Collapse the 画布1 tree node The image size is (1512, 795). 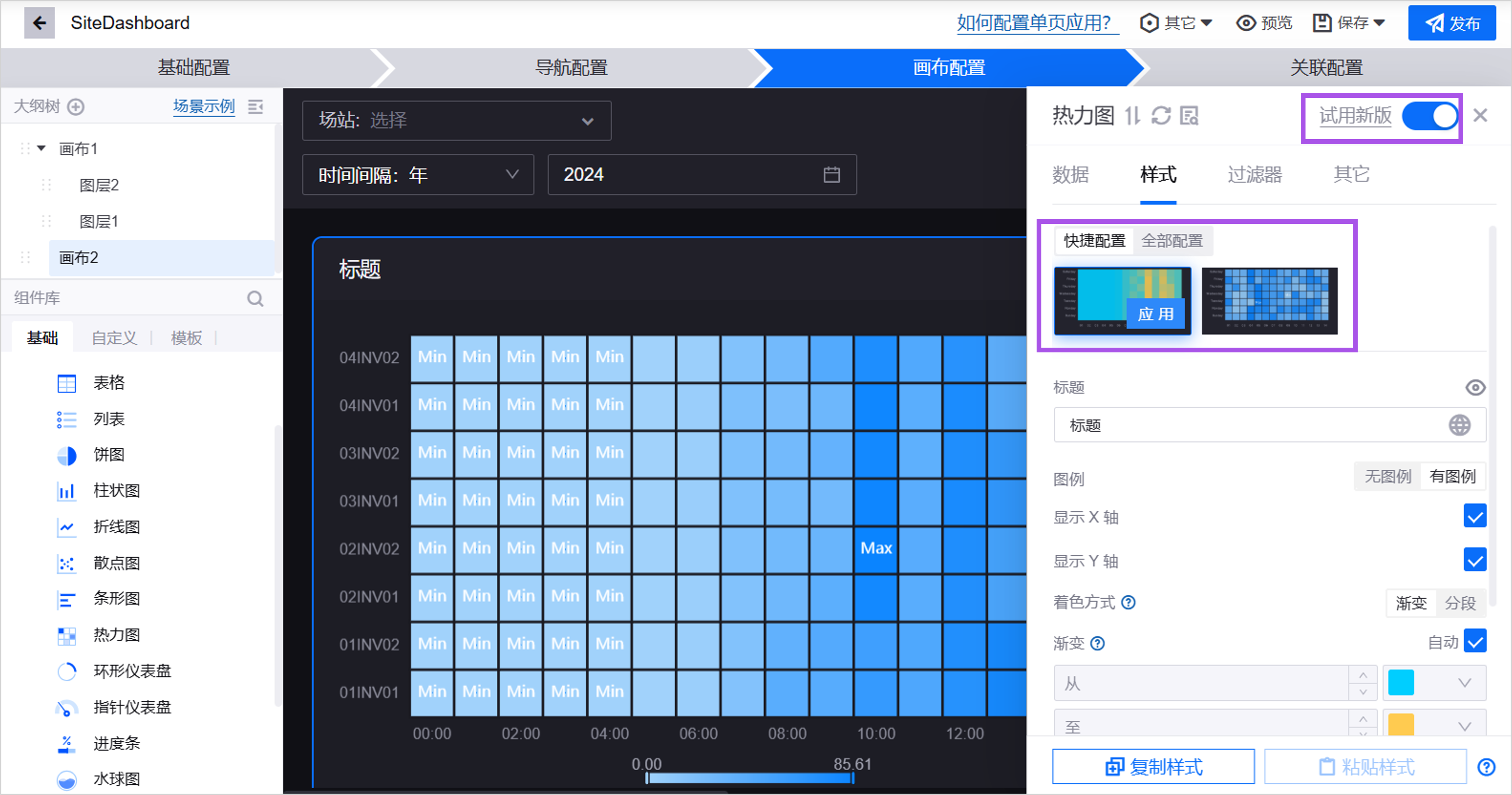[x=41, y=148]
